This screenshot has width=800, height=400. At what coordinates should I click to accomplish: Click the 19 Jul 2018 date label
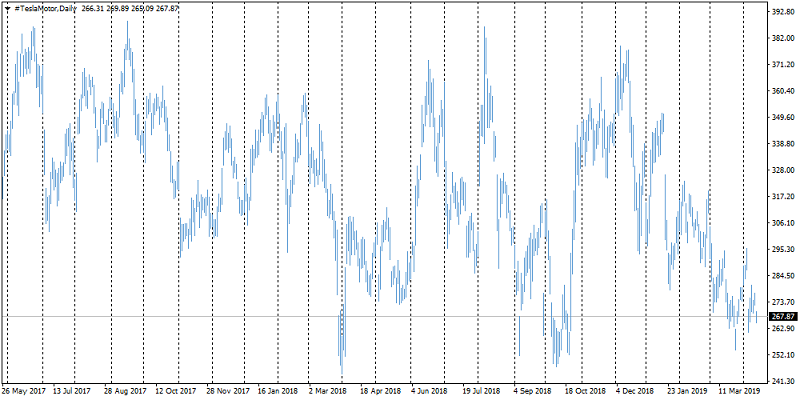point(483,390)
